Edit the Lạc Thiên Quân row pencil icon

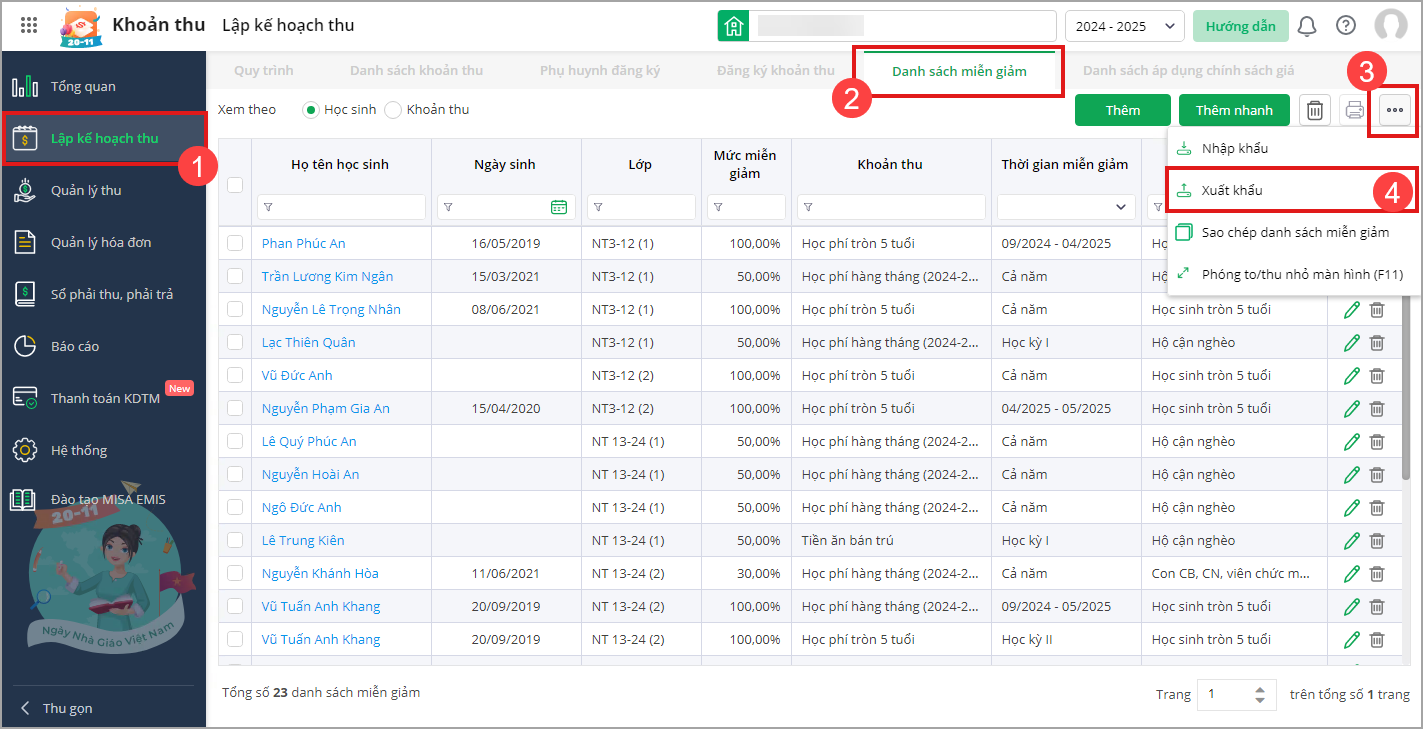[x=1352, y=342]
